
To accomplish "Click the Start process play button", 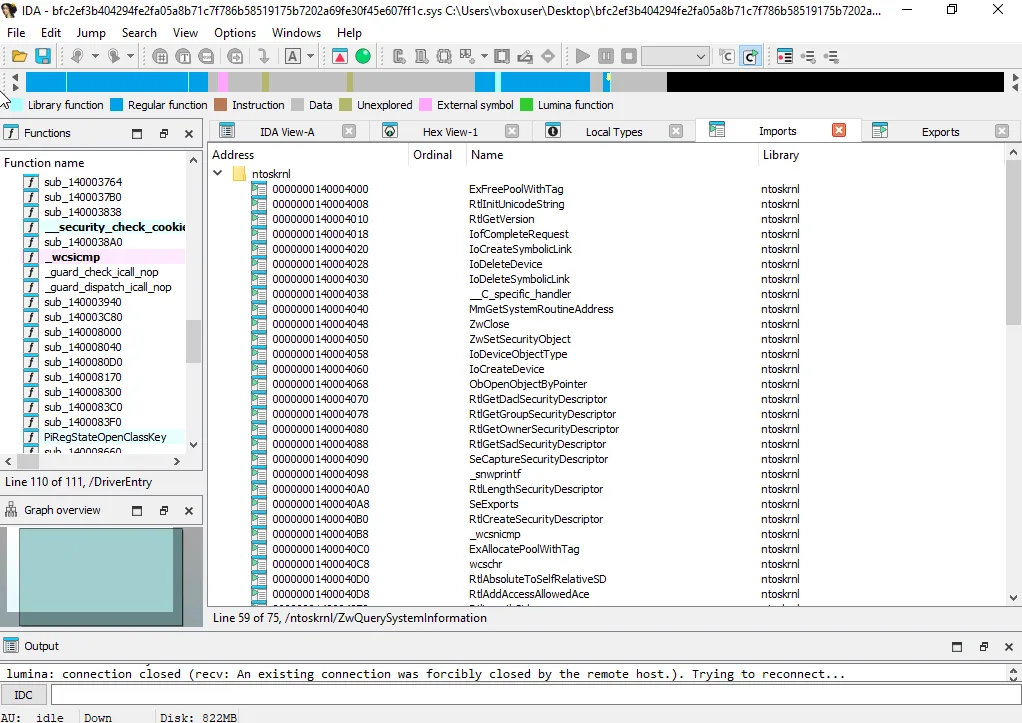I will pos(583,57).
